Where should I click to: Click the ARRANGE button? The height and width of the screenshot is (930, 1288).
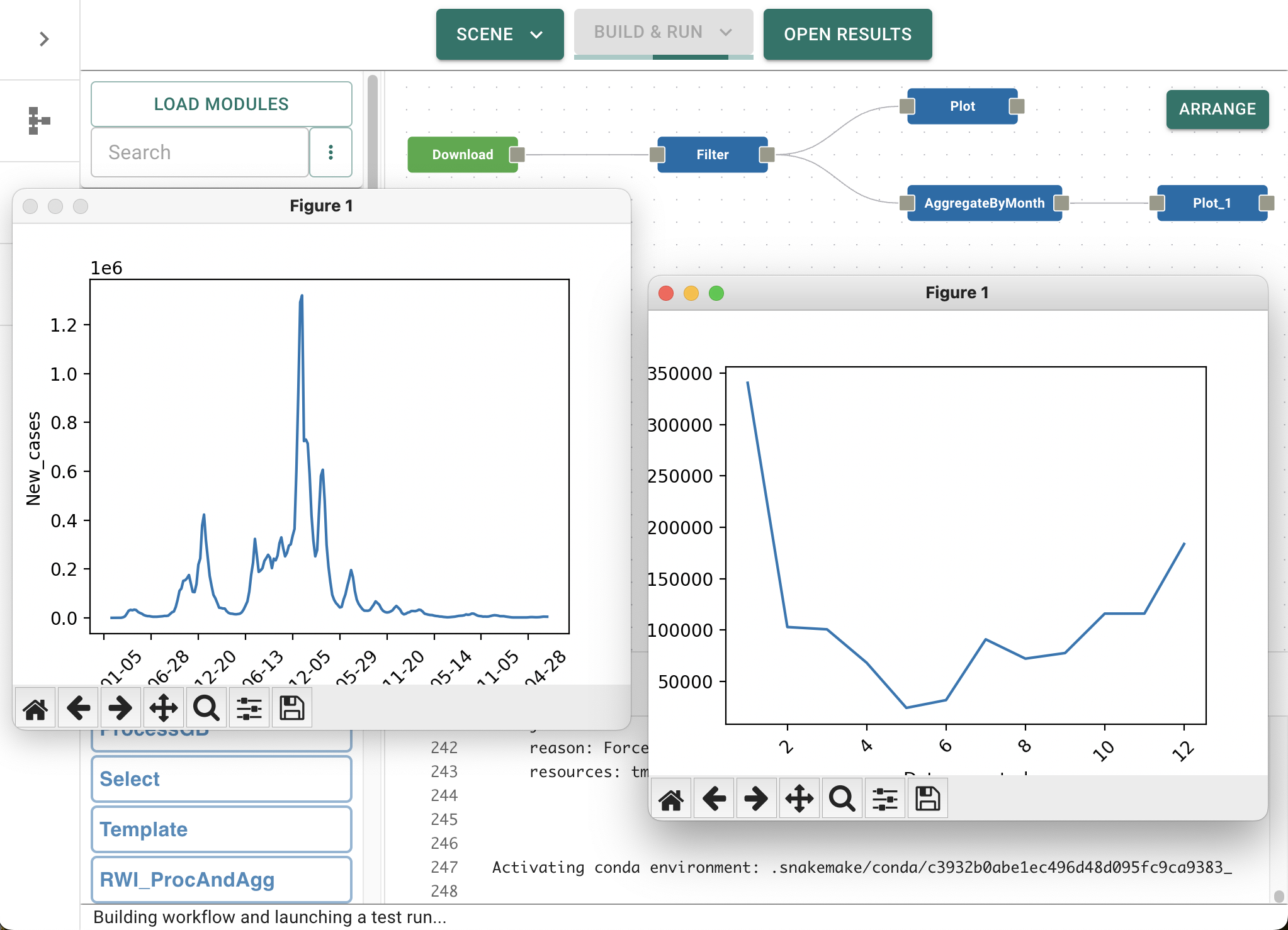1217,109
